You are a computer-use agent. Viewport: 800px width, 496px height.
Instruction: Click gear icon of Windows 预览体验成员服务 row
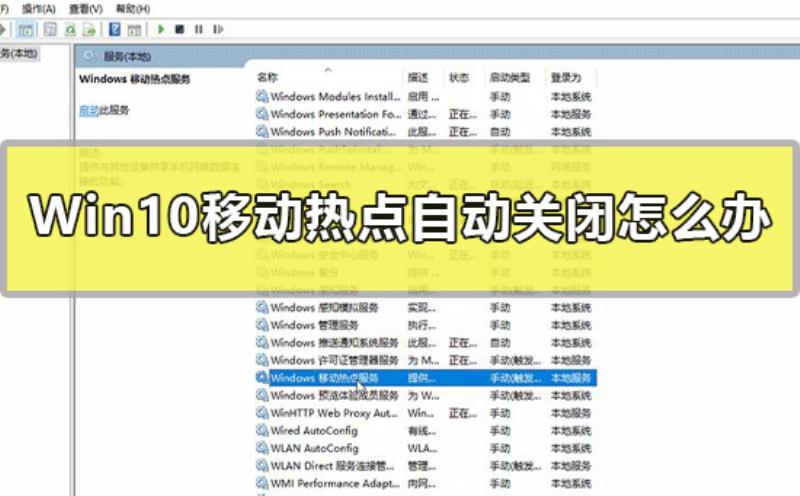(x=262, y=395)
